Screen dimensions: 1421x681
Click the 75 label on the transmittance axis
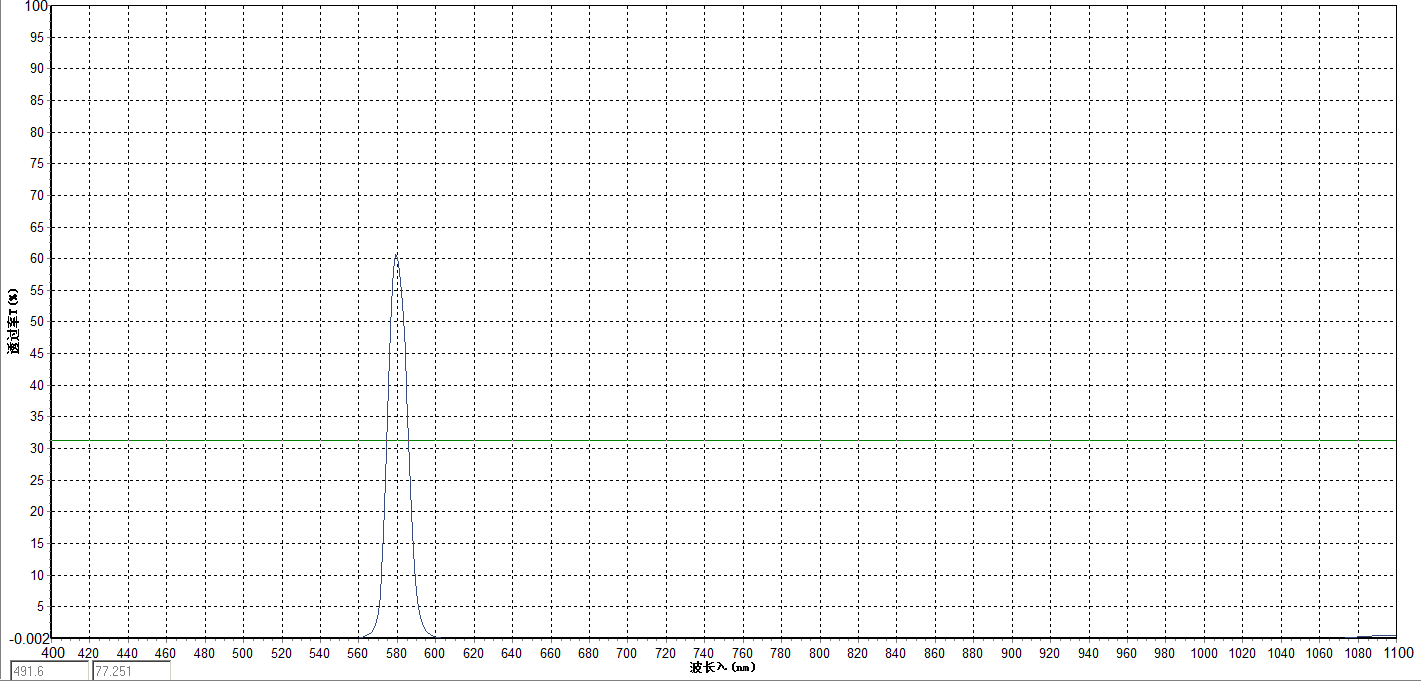tap(39, 164)
